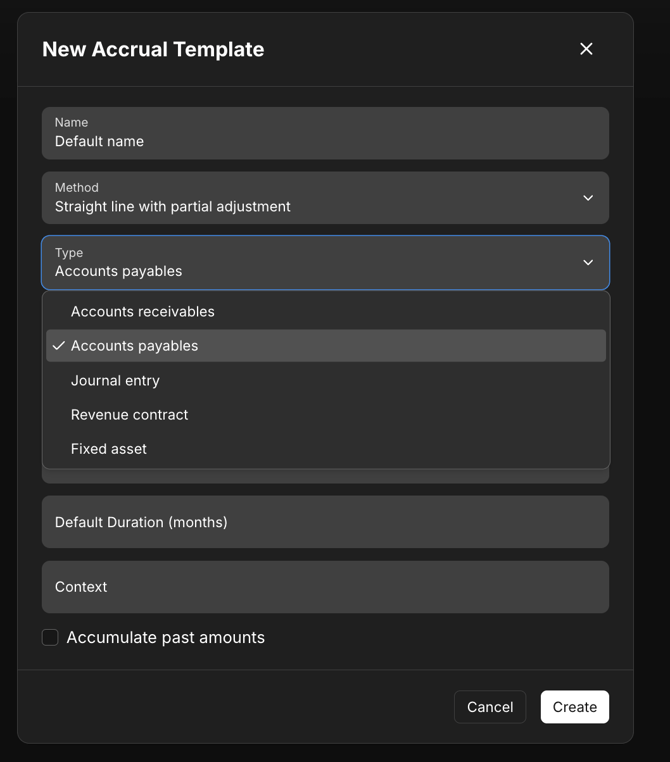
Task: Select Accounts receivables from the list
Action: (142, 311)
